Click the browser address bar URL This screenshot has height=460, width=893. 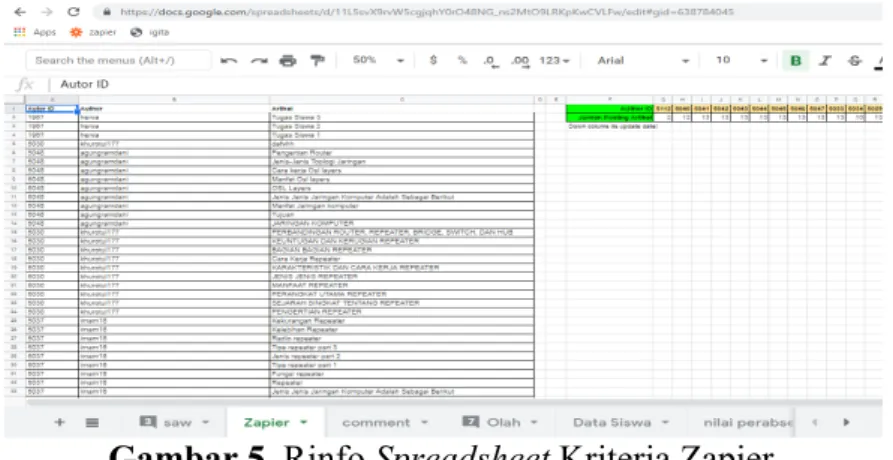point(426,11)
